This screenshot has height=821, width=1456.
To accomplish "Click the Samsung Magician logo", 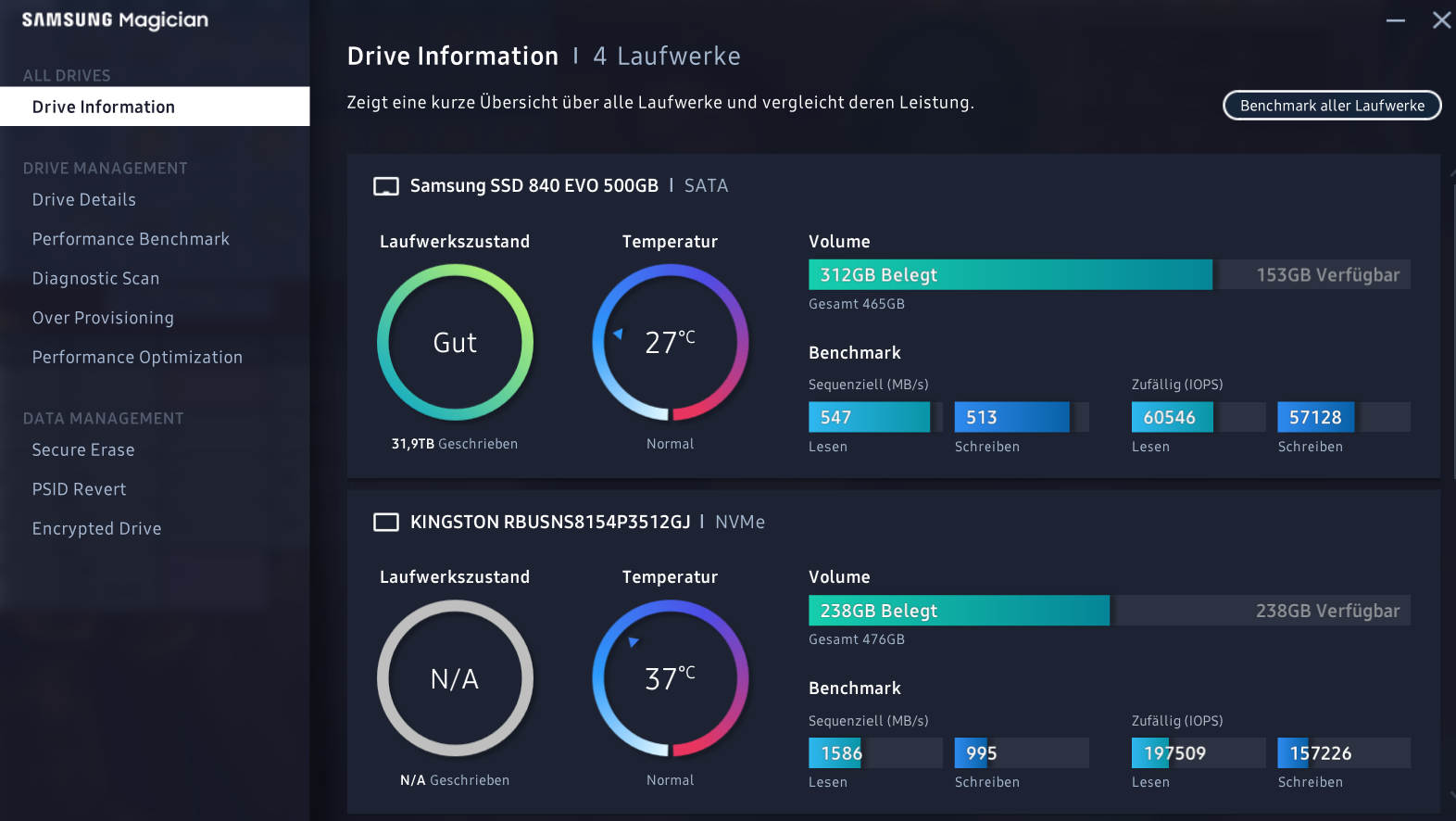I will point(115,20).
